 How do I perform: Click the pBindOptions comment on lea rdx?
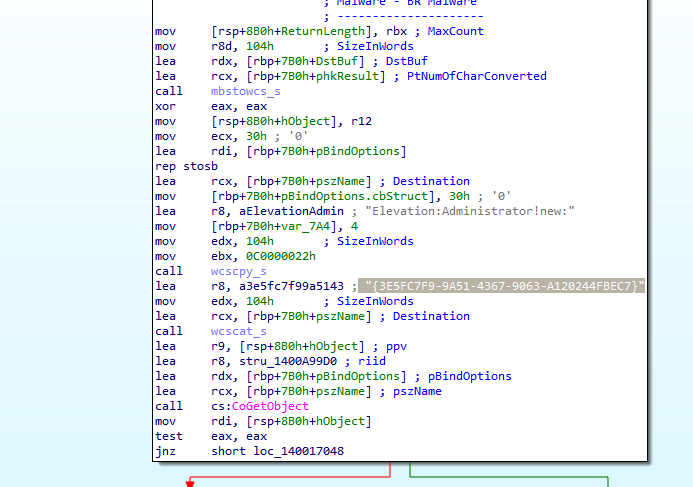469,377
